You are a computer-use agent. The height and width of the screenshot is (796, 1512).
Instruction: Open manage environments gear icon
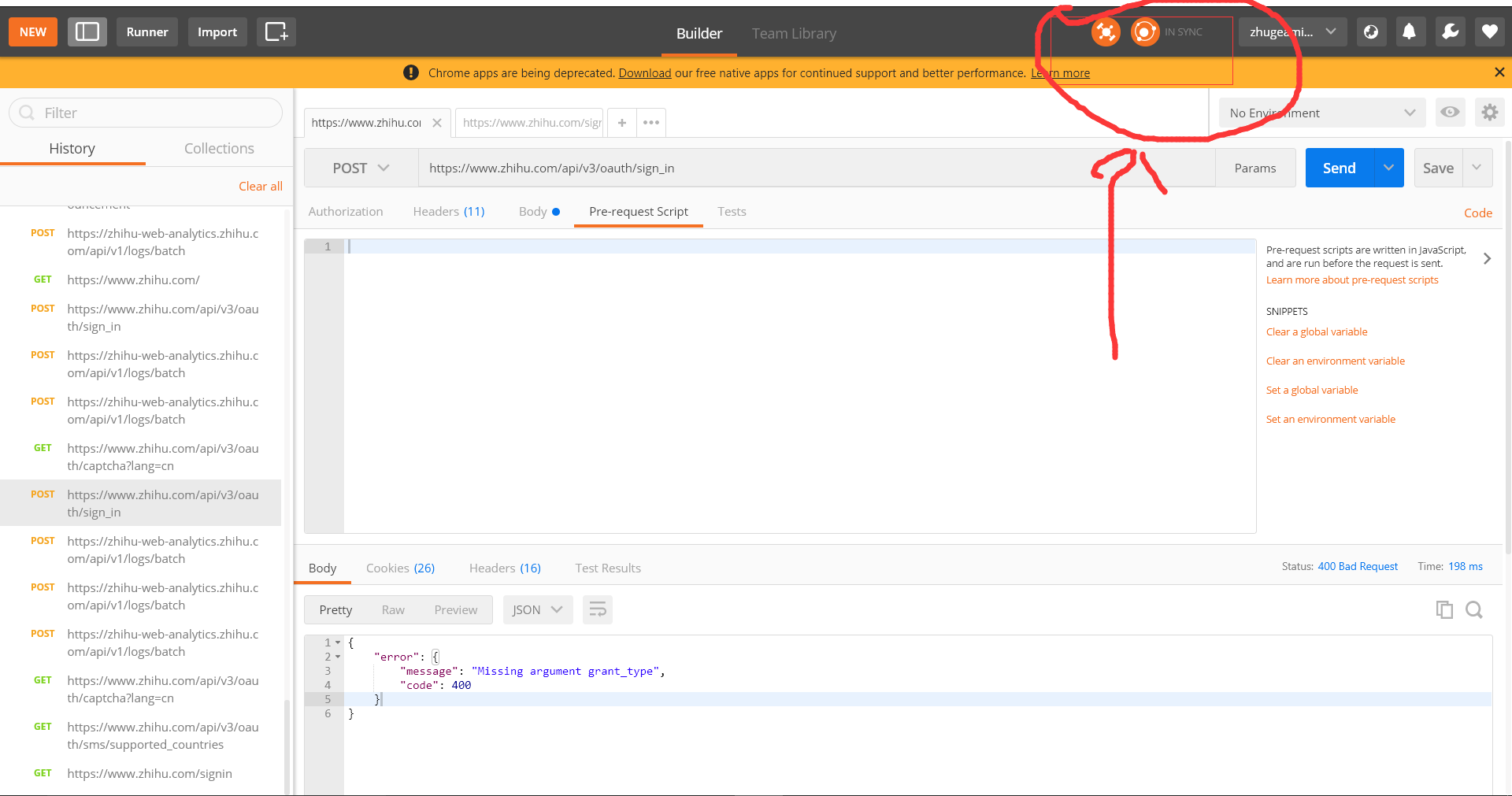(1489, 113)
